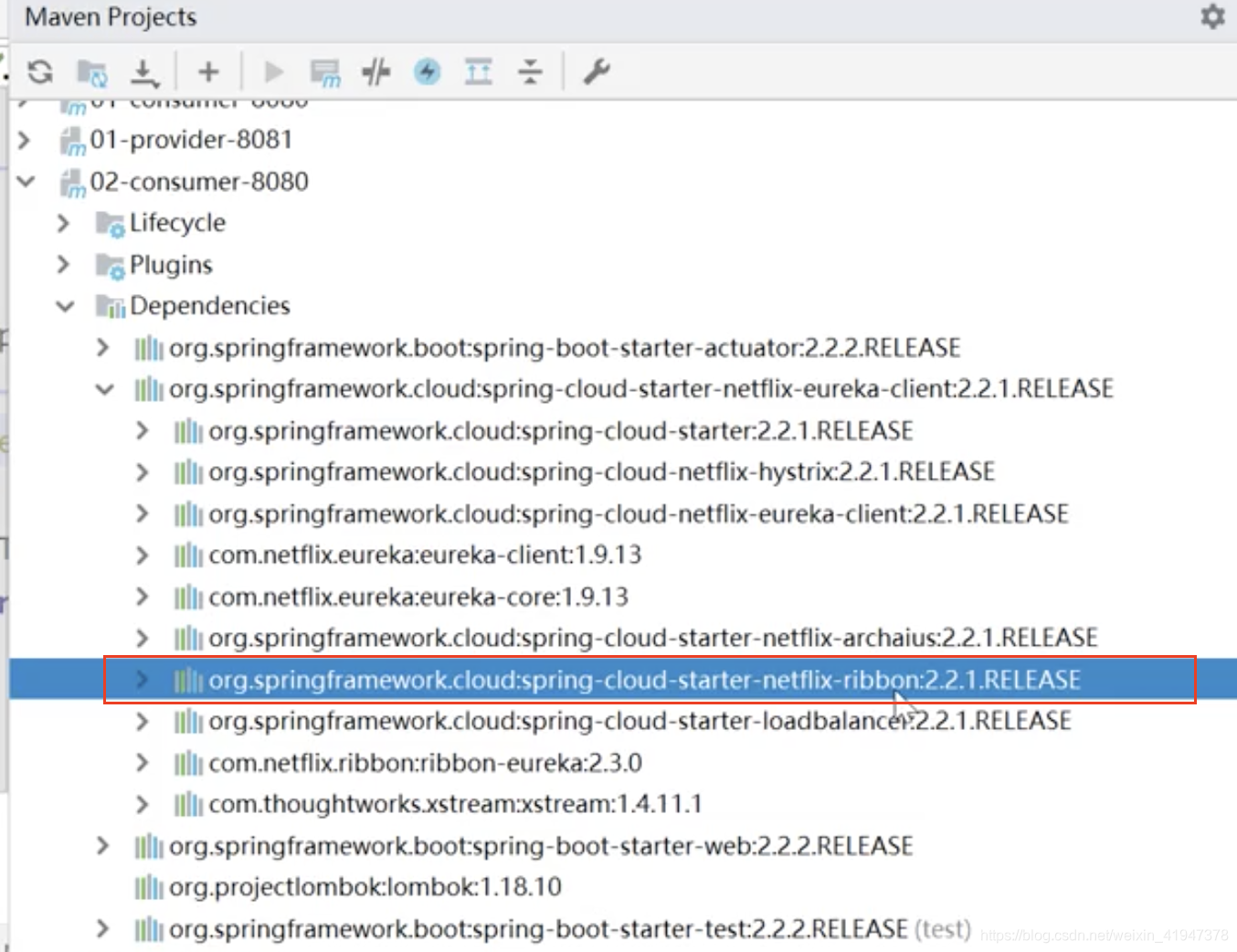This screenshot has width=1237, height=952.
Task: Expand spring-boot-starter-web dependency
Action: pyautogui.click(x=102, y=846)
